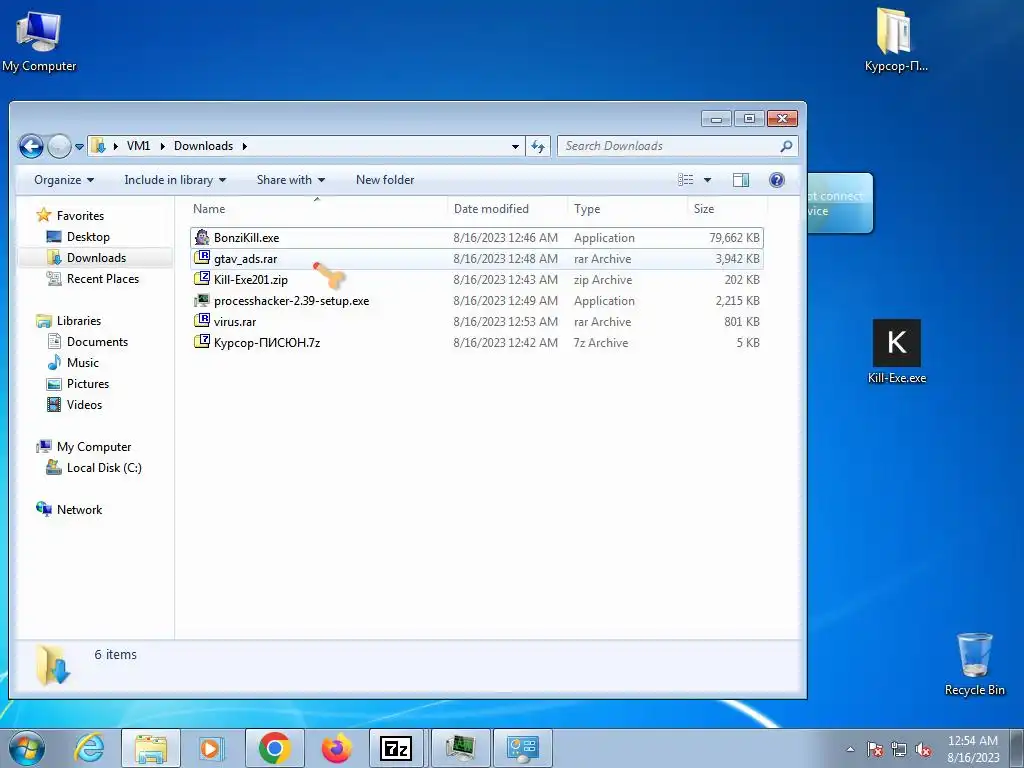Image resolution: width=1024 pixels, height=768 pixels.
Task: Open Recent Places in navigation pane
Action: tap(103, 279)
